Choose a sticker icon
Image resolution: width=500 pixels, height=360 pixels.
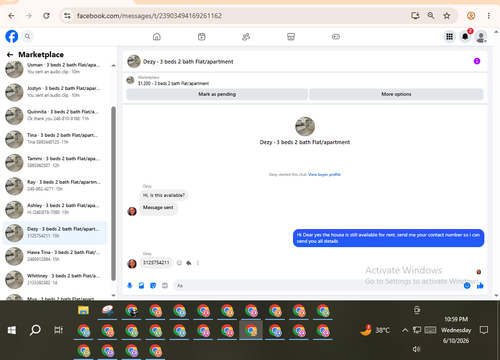click(x=153, y=286)
